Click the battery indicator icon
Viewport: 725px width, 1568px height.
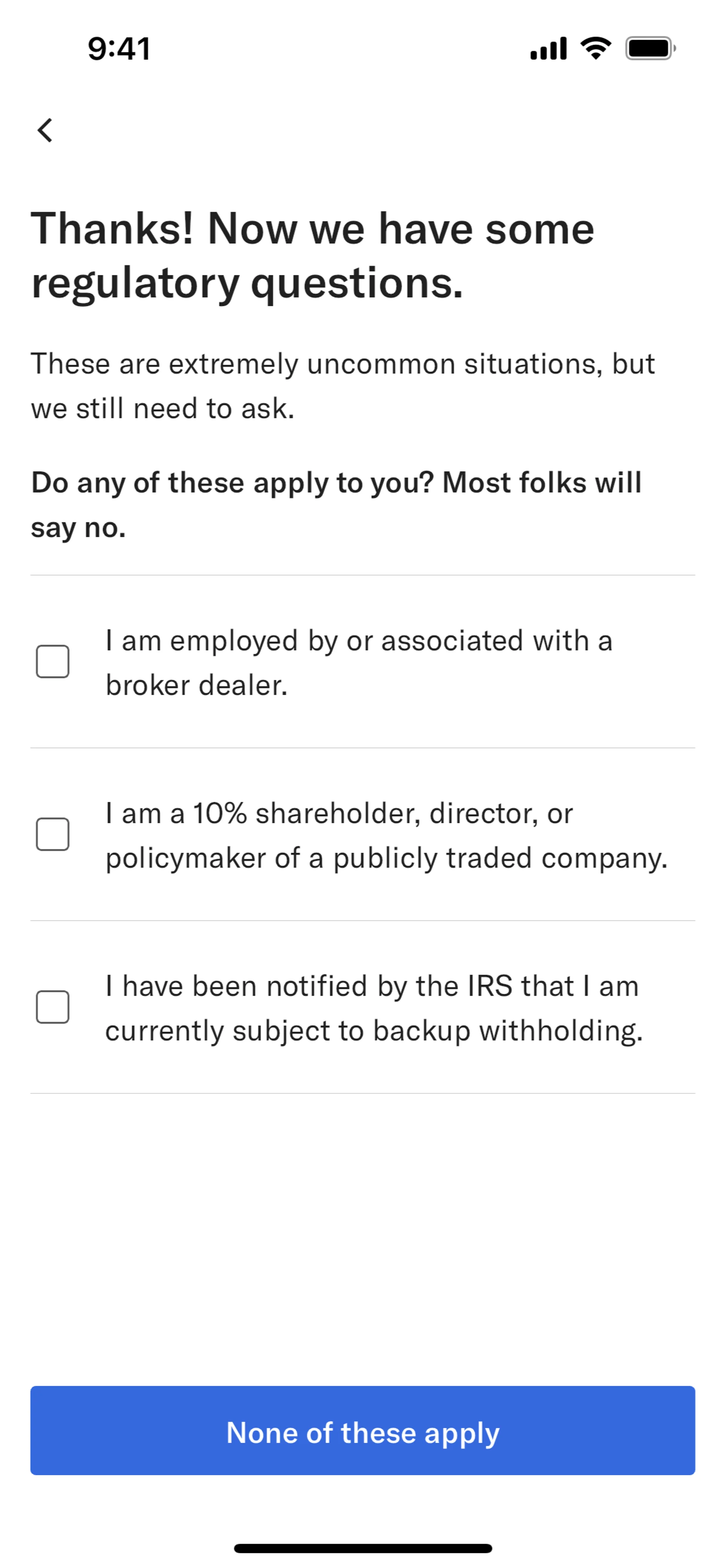[650, 49]
